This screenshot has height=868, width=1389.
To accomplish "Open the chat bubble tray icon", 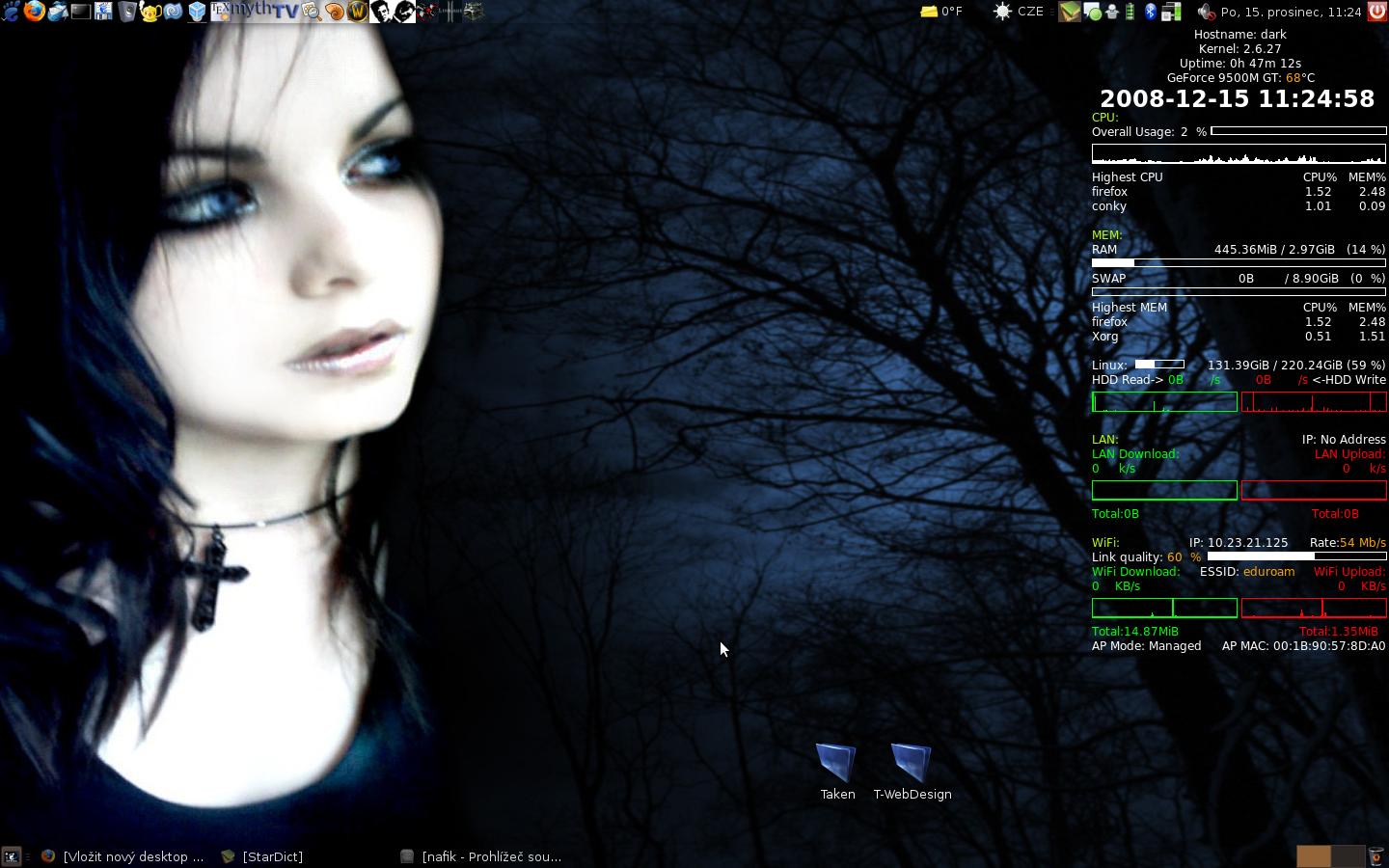I will click(x=1093, y=12).
